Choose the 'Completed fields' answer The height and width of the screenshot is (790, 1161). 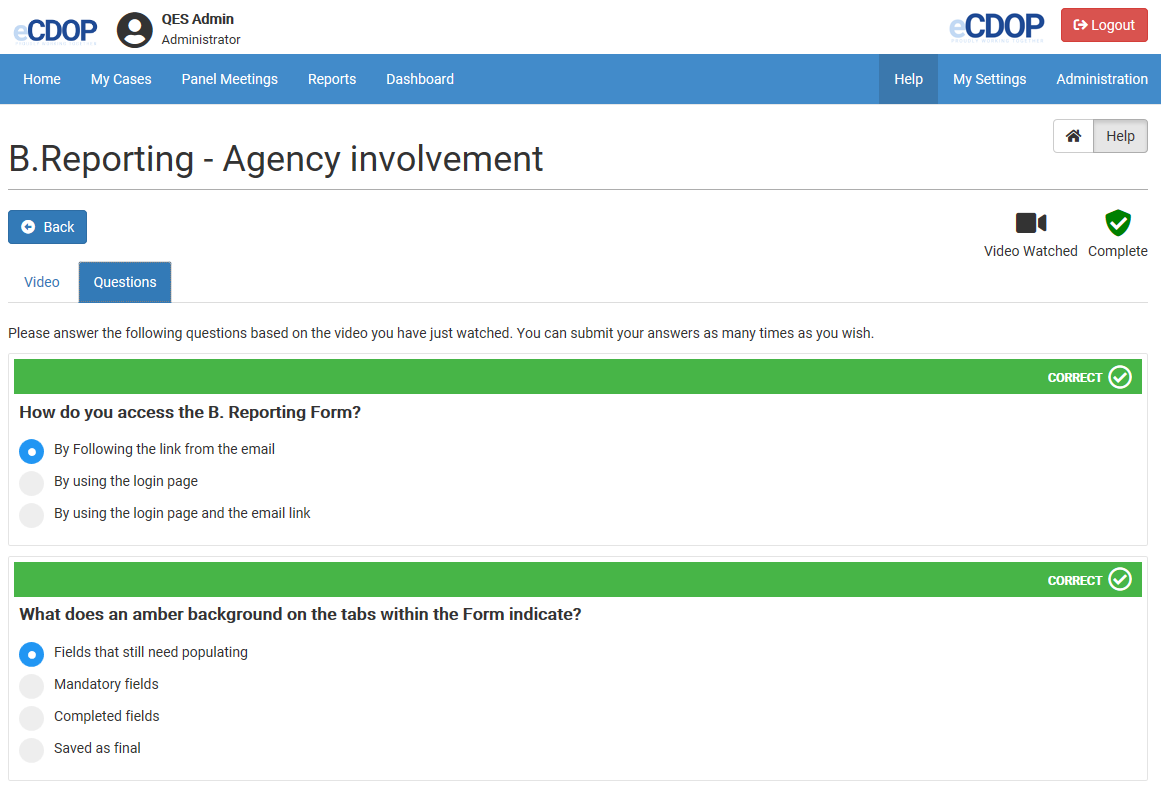pyautogui.click(x=32, y=718)
